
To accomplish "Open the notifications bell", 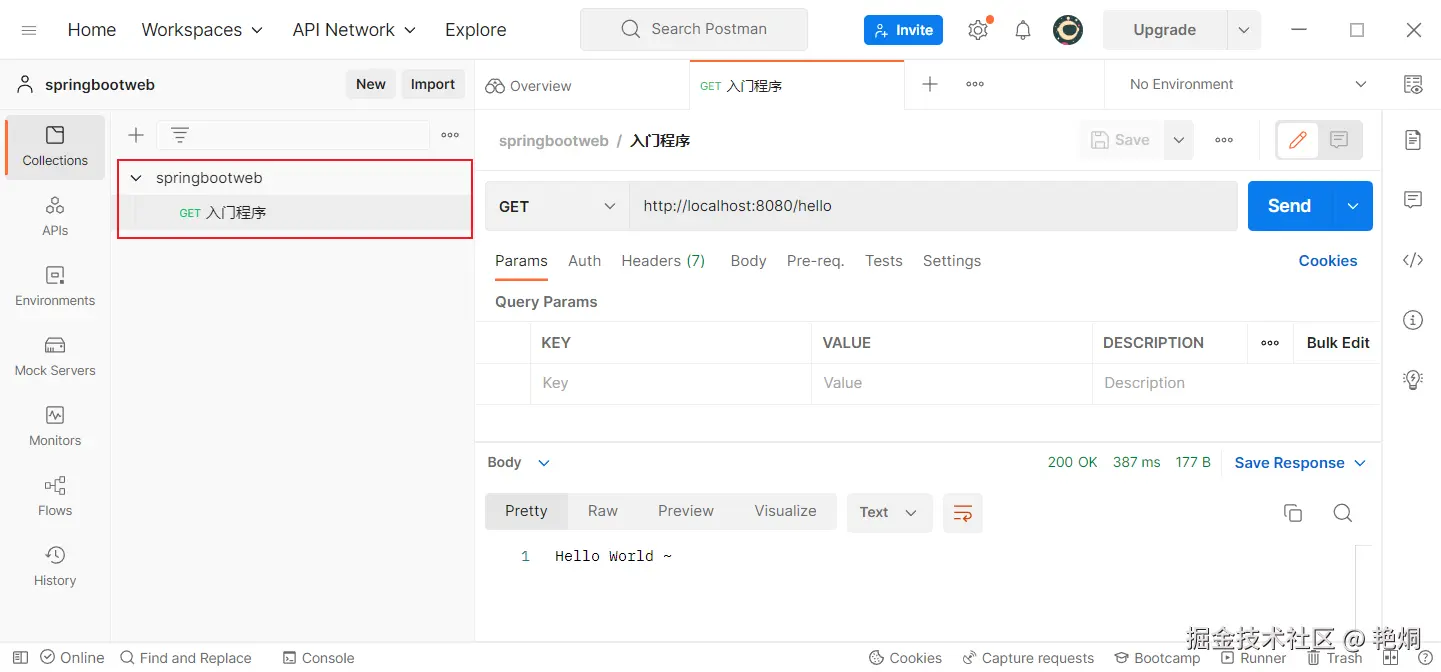I will point(1023,30).
